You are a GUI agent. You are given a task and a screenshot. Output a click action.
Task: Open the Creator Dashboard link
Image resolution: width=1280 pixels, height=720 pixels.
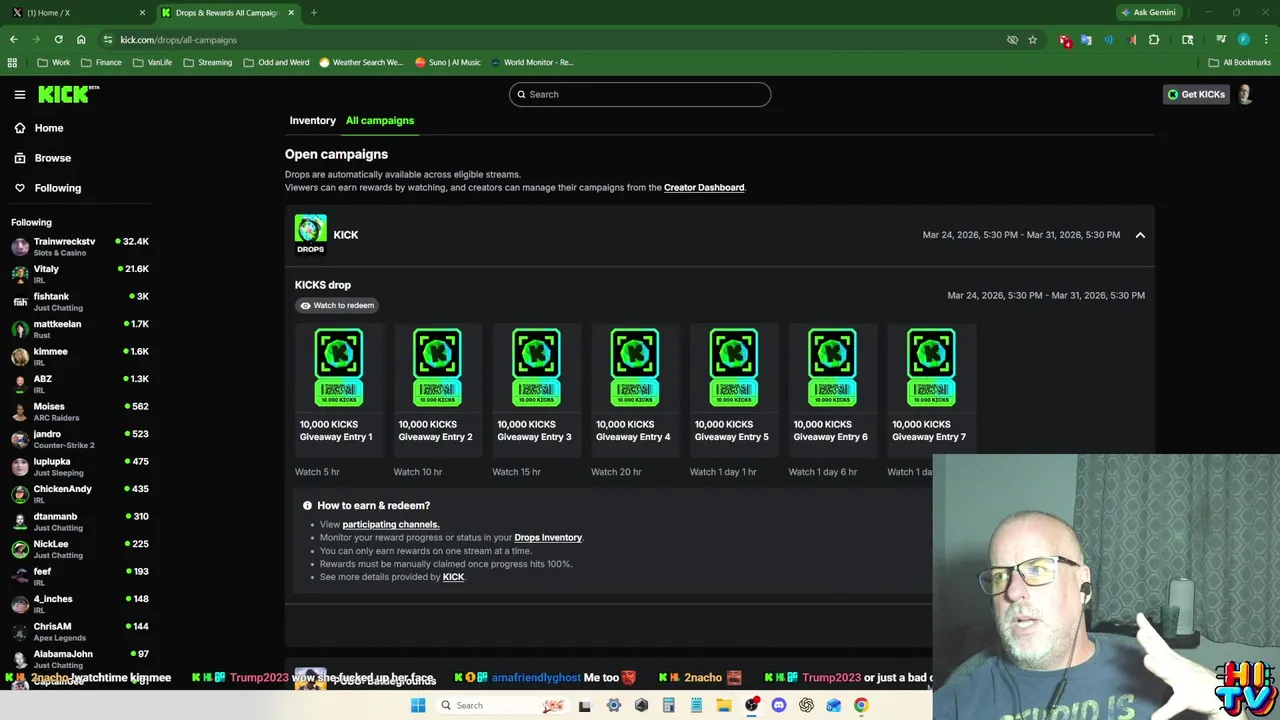[704, 187]
